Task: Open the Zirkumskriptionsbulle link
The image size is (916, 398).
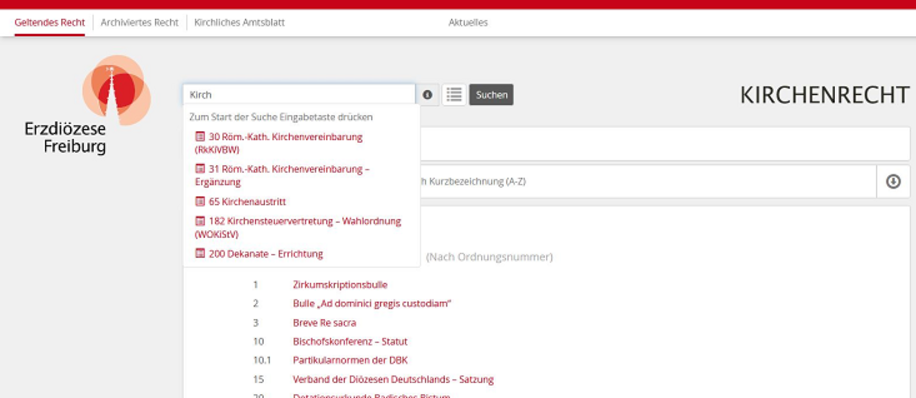Action: 340,285
